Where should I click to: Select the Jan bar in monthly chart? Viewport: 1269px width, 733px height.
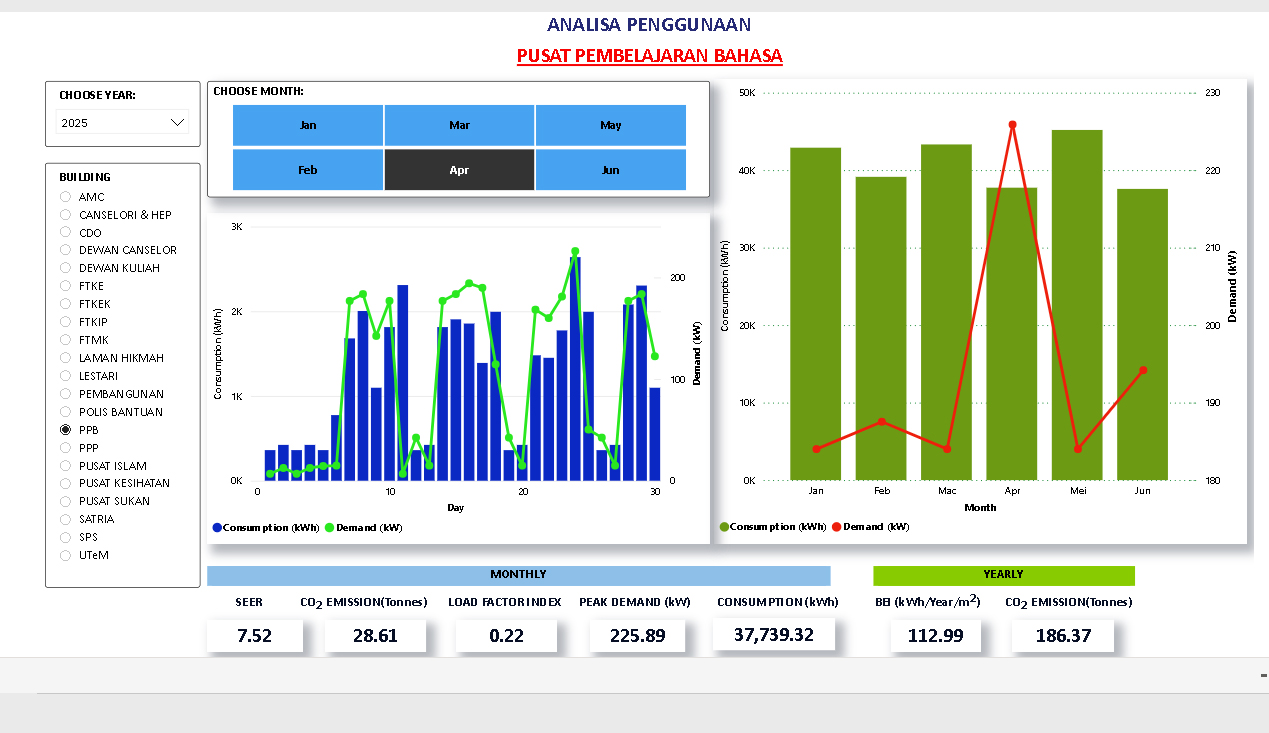[815, 314]
